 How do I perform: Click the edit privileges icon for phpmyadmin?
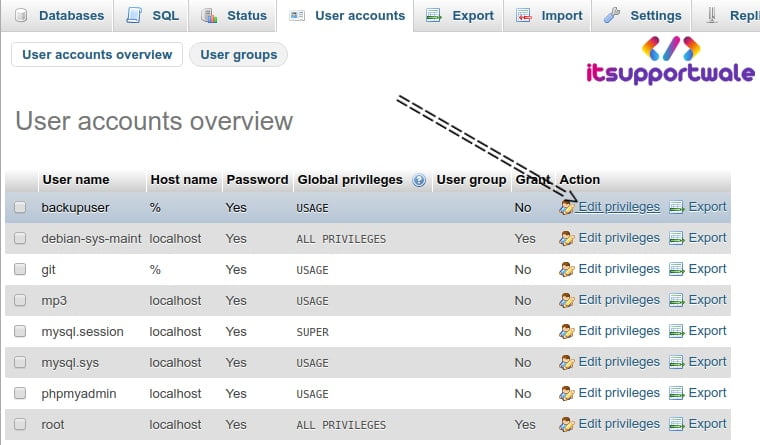coord(566,394)
